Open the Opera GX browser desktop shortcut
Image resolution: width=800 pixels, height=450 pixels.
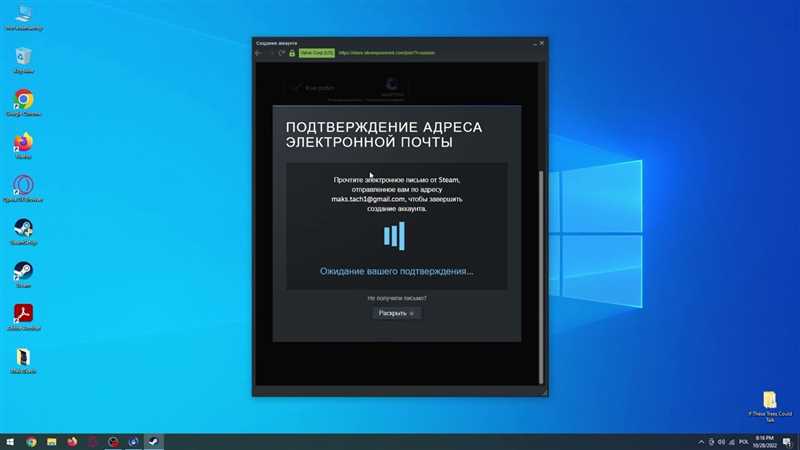[23, 189]
